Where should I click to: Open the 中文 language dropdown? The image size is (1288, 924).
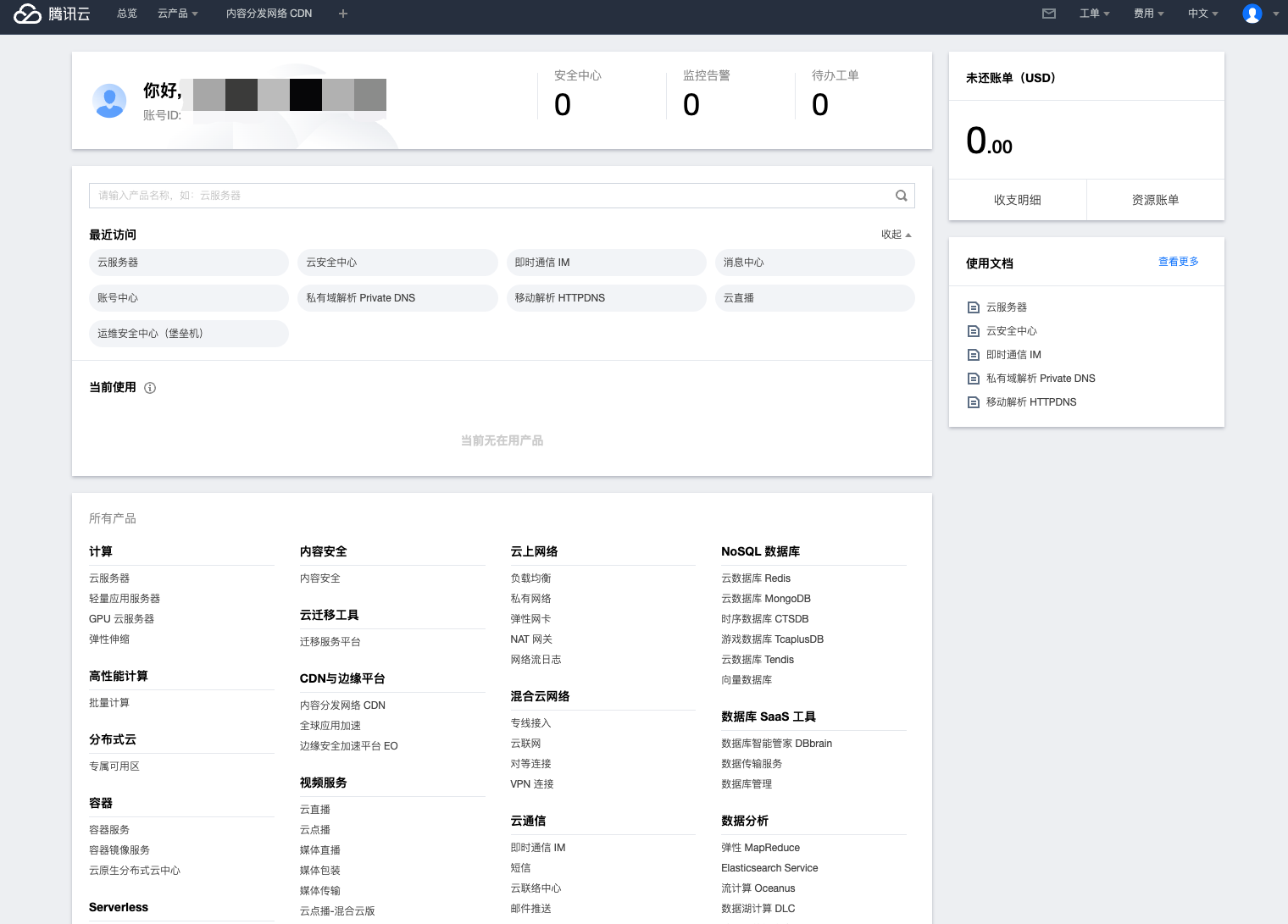pos(1203,14)
